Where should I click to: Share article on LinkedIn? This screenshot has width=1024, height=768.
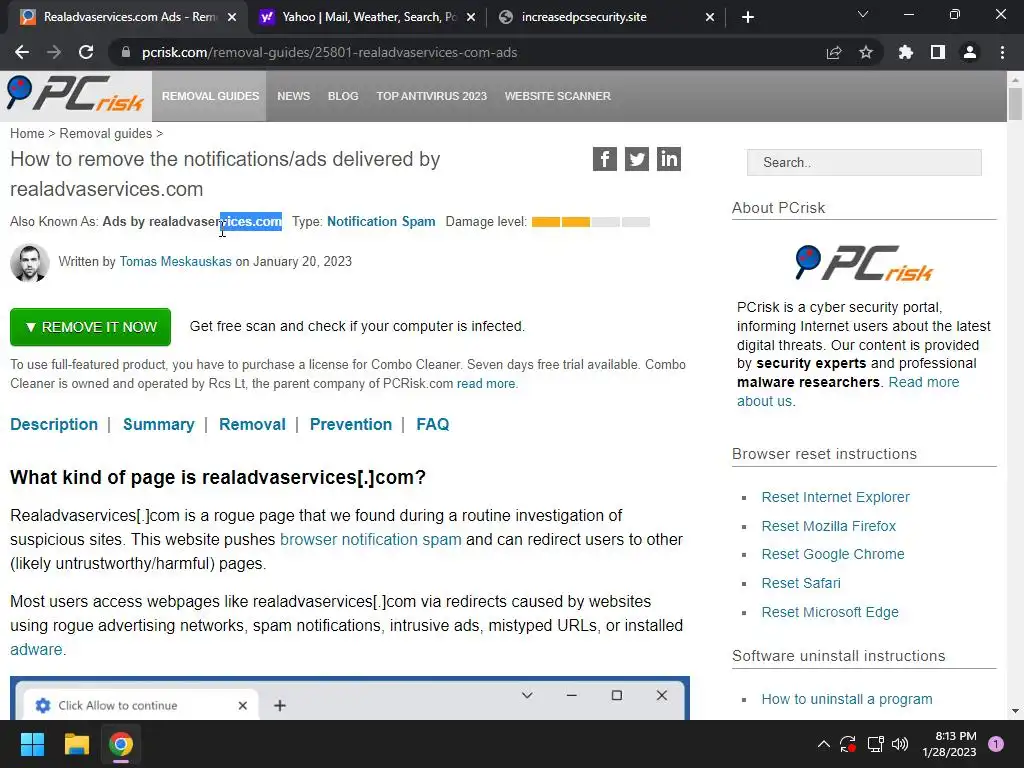pos(669,159)
